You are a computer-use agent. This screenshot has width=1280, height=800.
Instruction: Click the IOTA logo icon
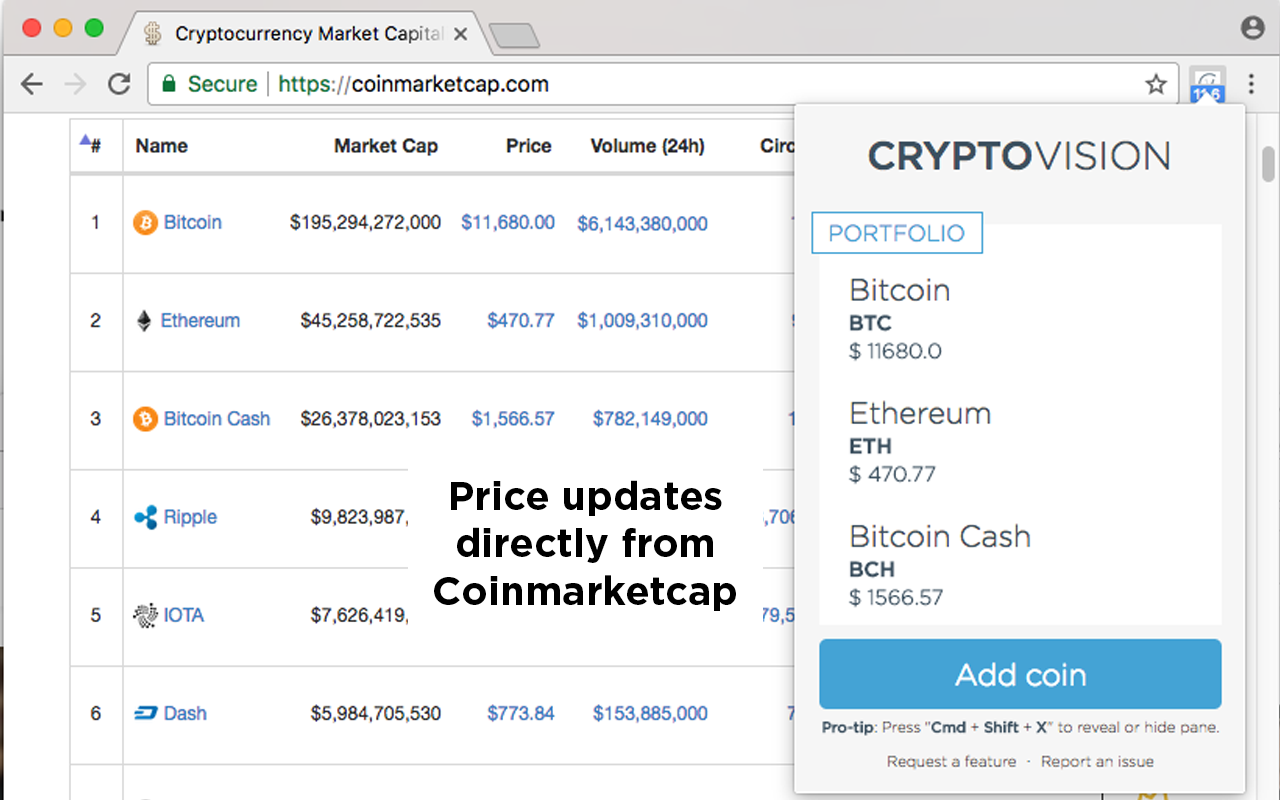145,615
